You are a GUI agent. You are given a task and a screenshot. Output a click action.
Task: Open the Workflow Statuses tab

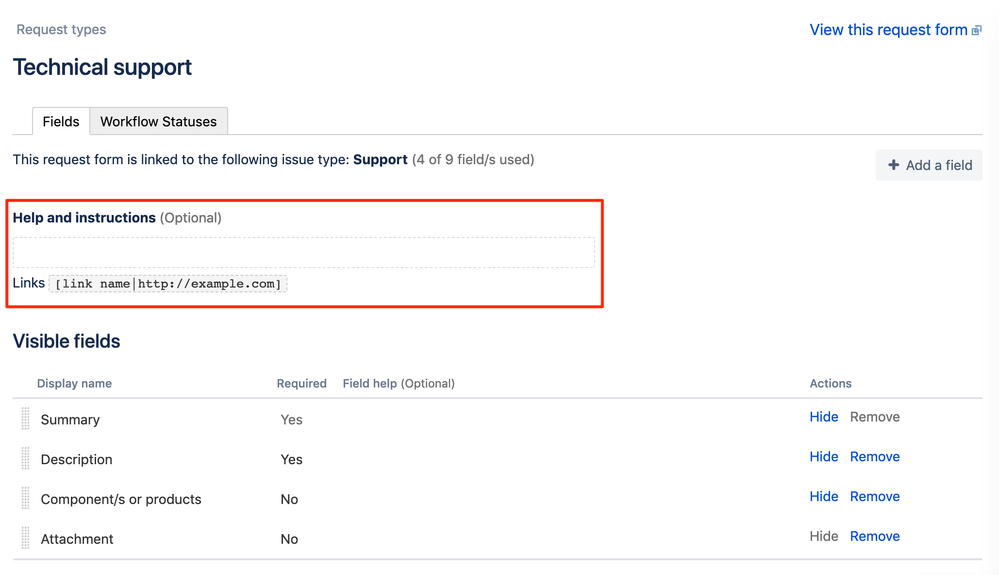[x=159, y=121]
